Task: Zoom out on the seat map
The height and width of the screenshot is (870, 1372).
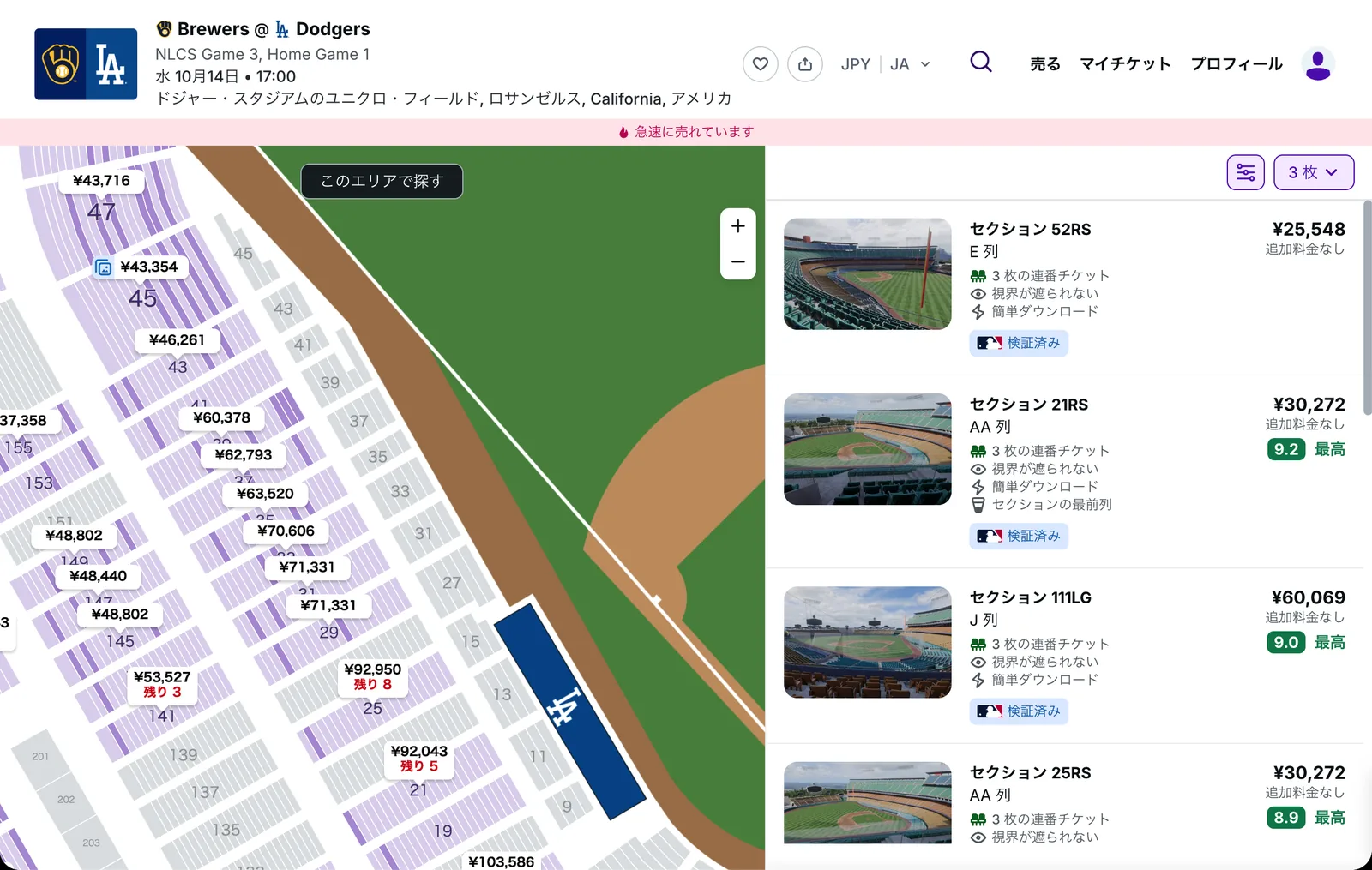Action: tap(738, 262)
